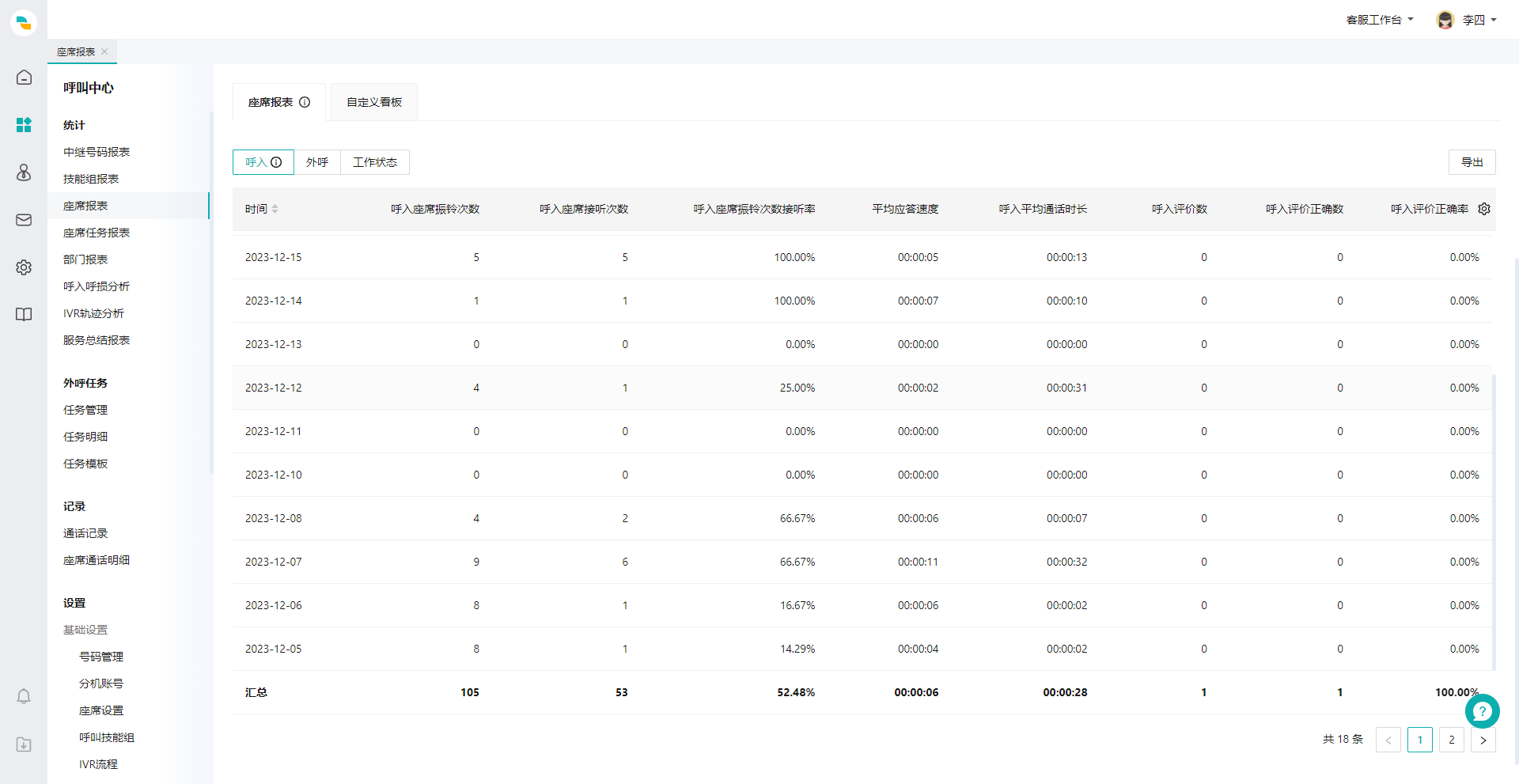Open 分机账号 in sidebar
The height and width of the screenshot is (784, 1519).
pyautogui.click(x=101, y=684)
